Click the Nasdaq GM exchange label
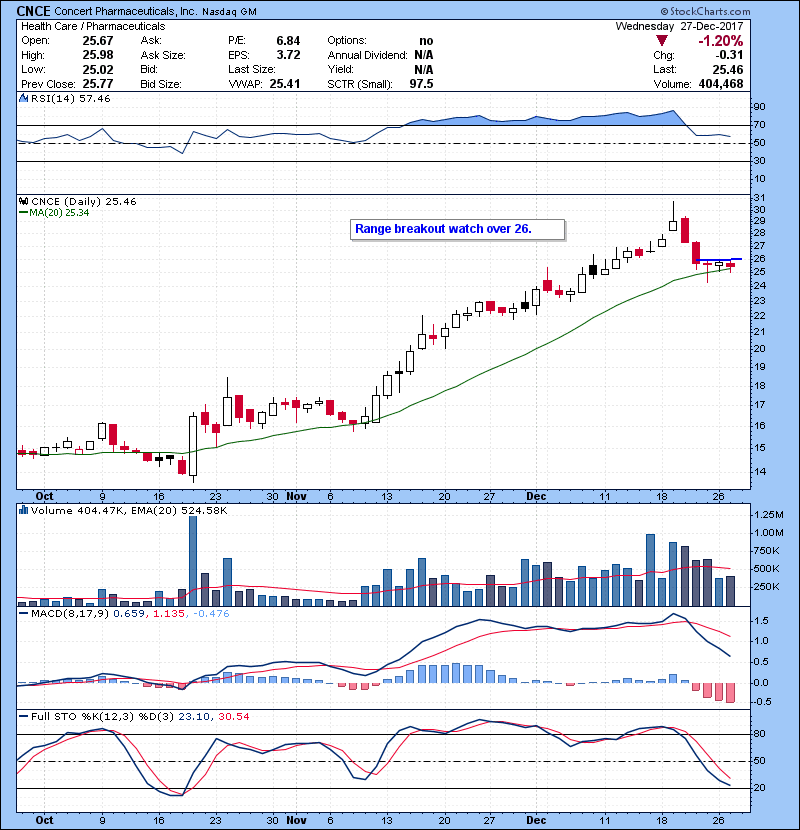This screenshot has width=800, height=830. pos(229,12)
